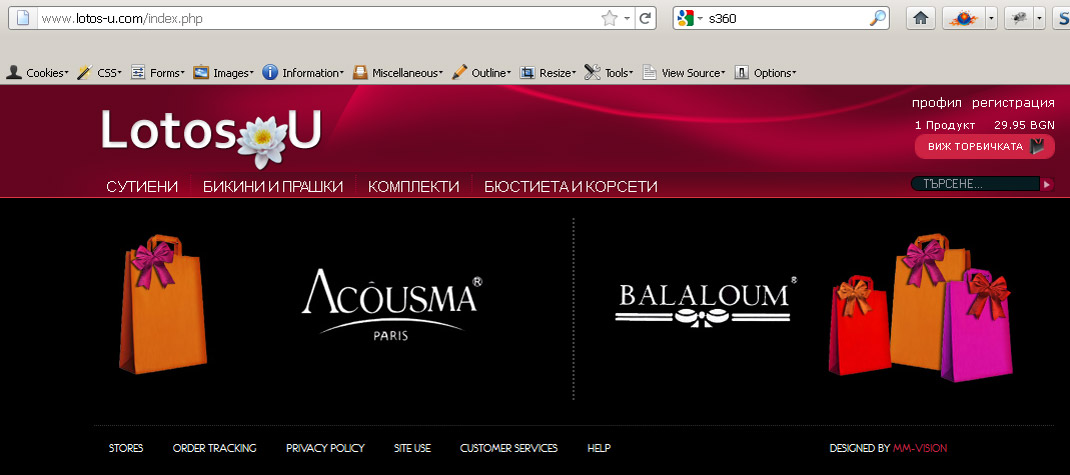Bookmark this page with the star icon
Image resolution: width=1070 pixels, height=475 pixels.
click(x=609, y=18)
